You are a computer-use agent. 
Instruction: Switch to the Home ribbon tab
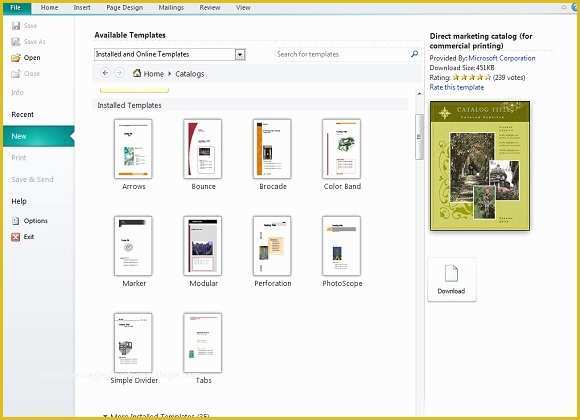coord(49,8)
